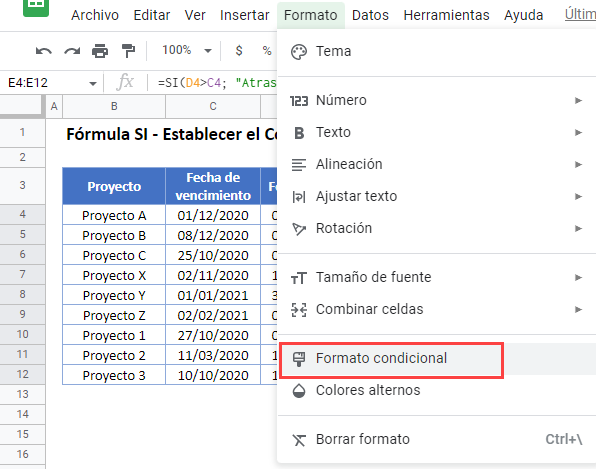Open the Herramientas menu

coord(446,15)
